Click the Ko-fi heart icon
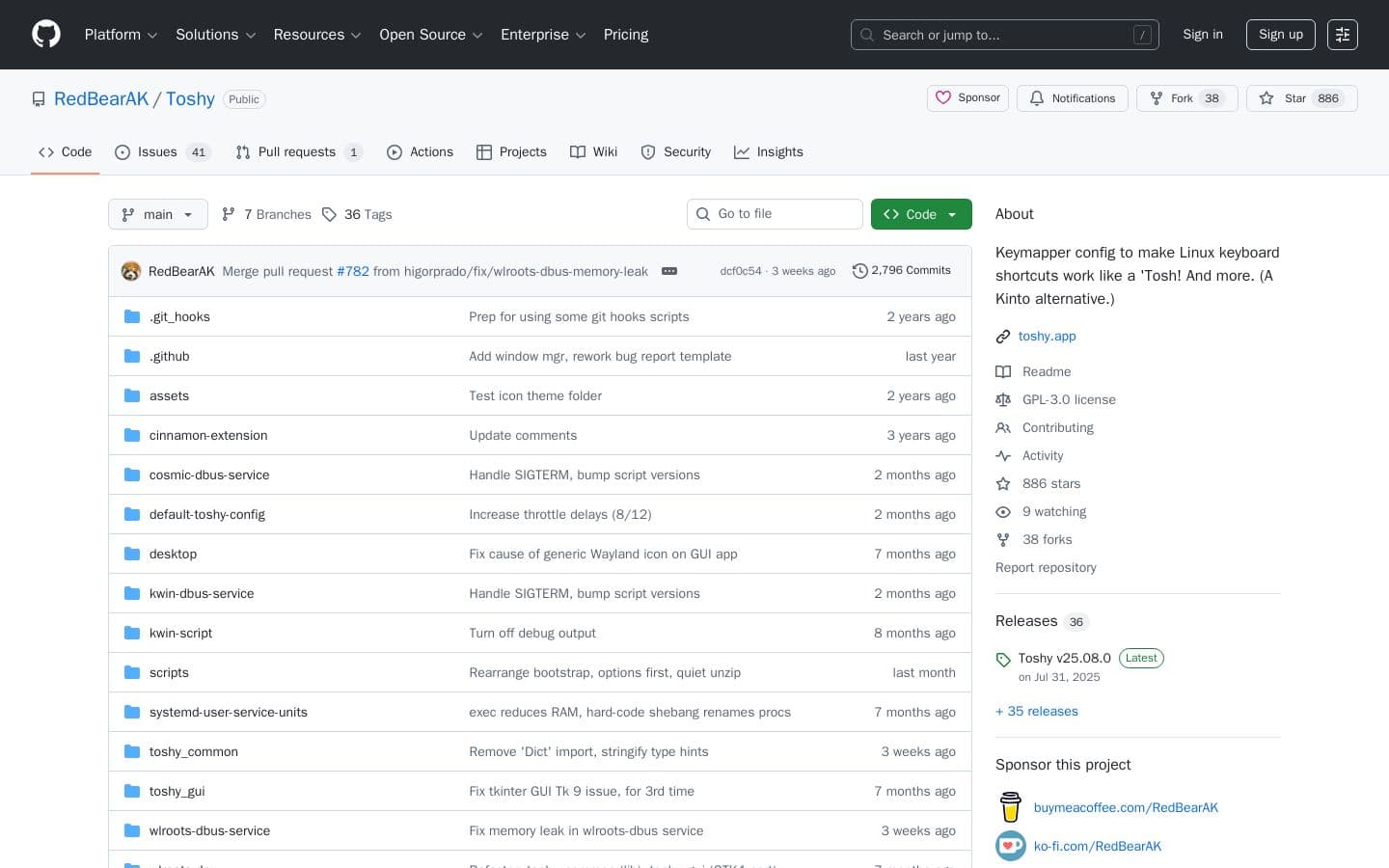The height and width of the screenshot is (868, 1389). (1010, 846)
